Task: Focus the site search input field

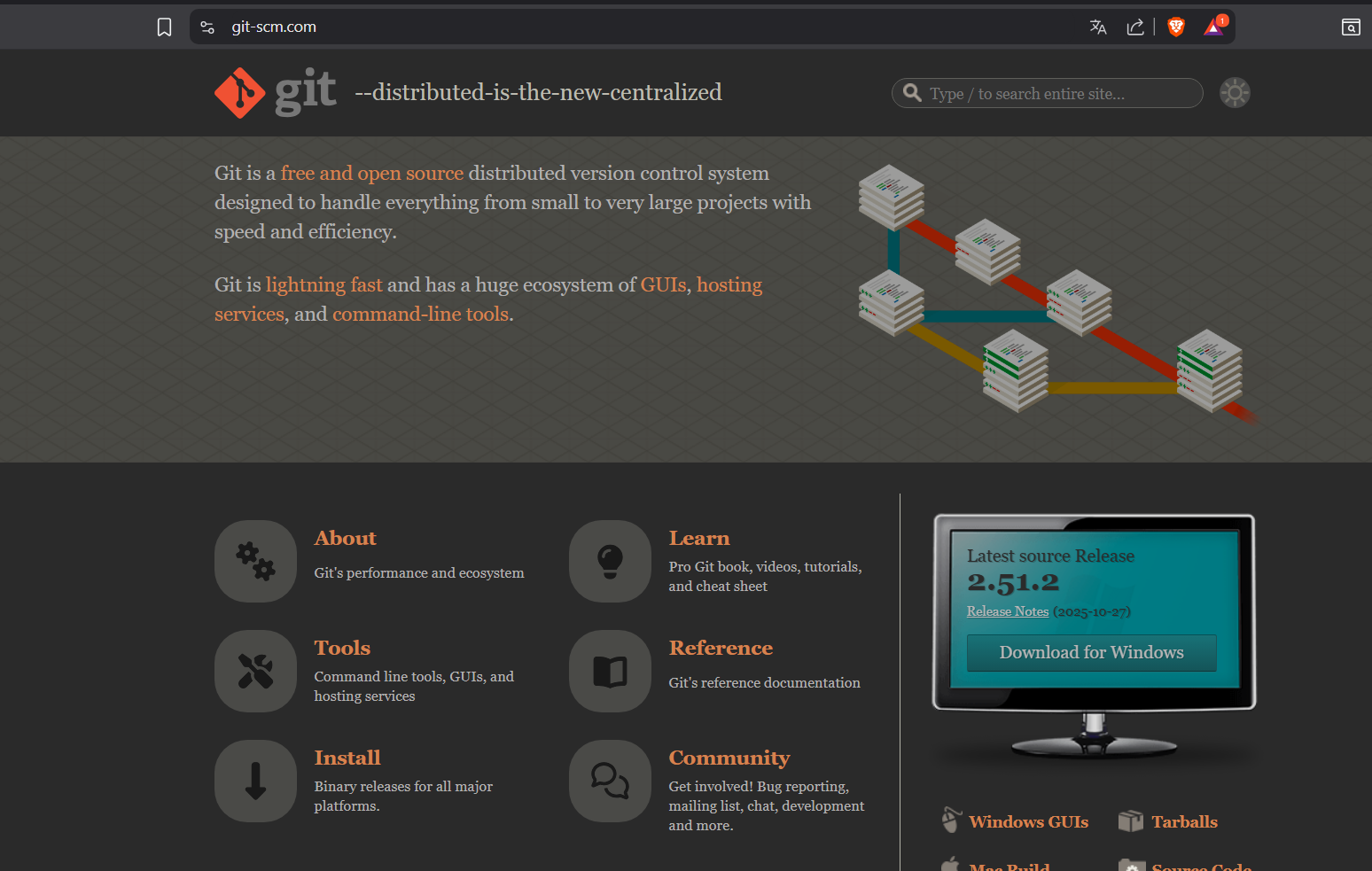Action: click(x=1048, y=93)
